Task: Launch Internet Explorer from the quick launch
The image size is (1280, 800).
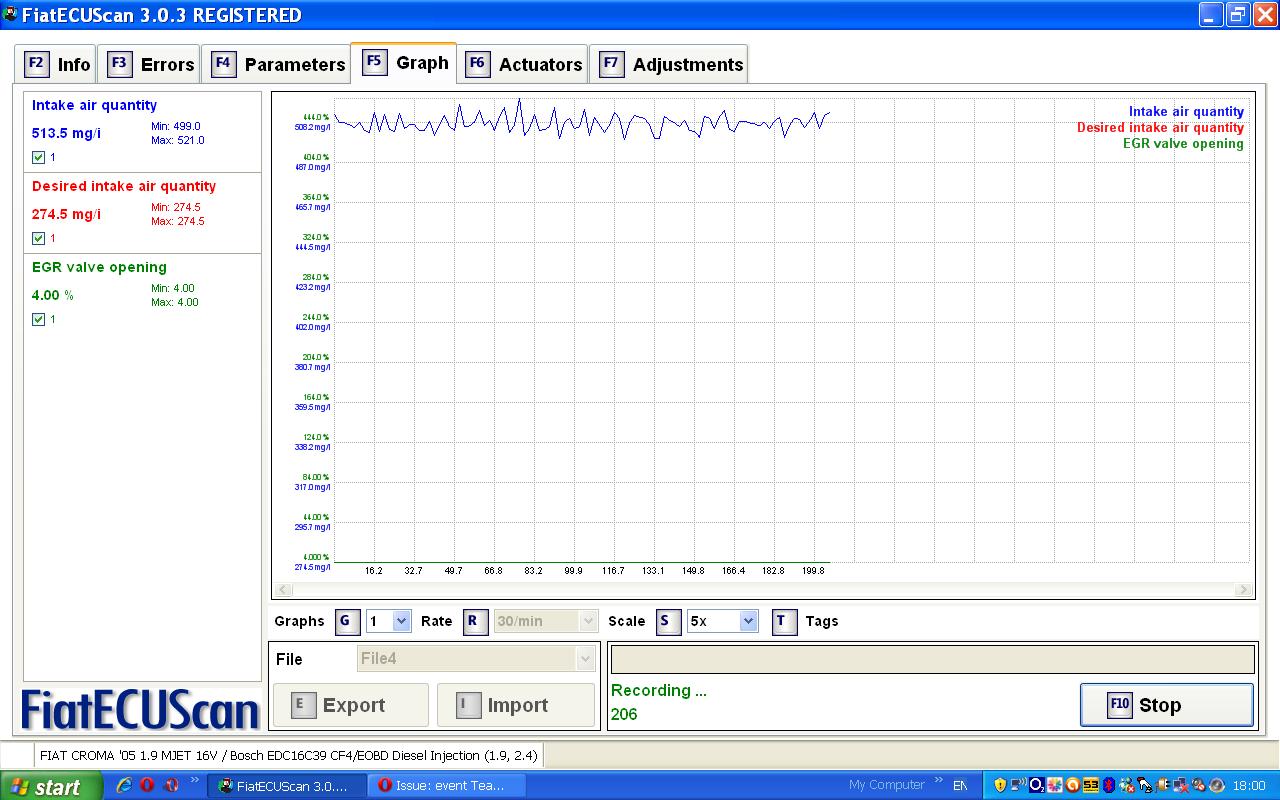Action: point(124,786)
